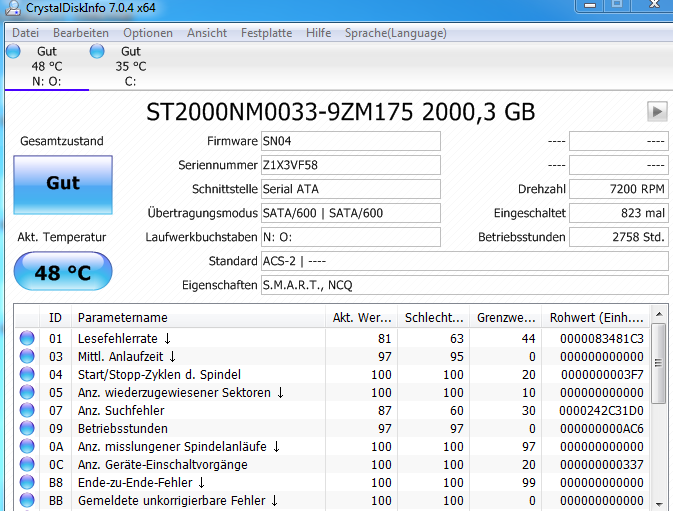Click the Übertragungsmodus field SATA/600
This screenshot has height=511, width=673.
pyautogui.click(x=351, y=213)
